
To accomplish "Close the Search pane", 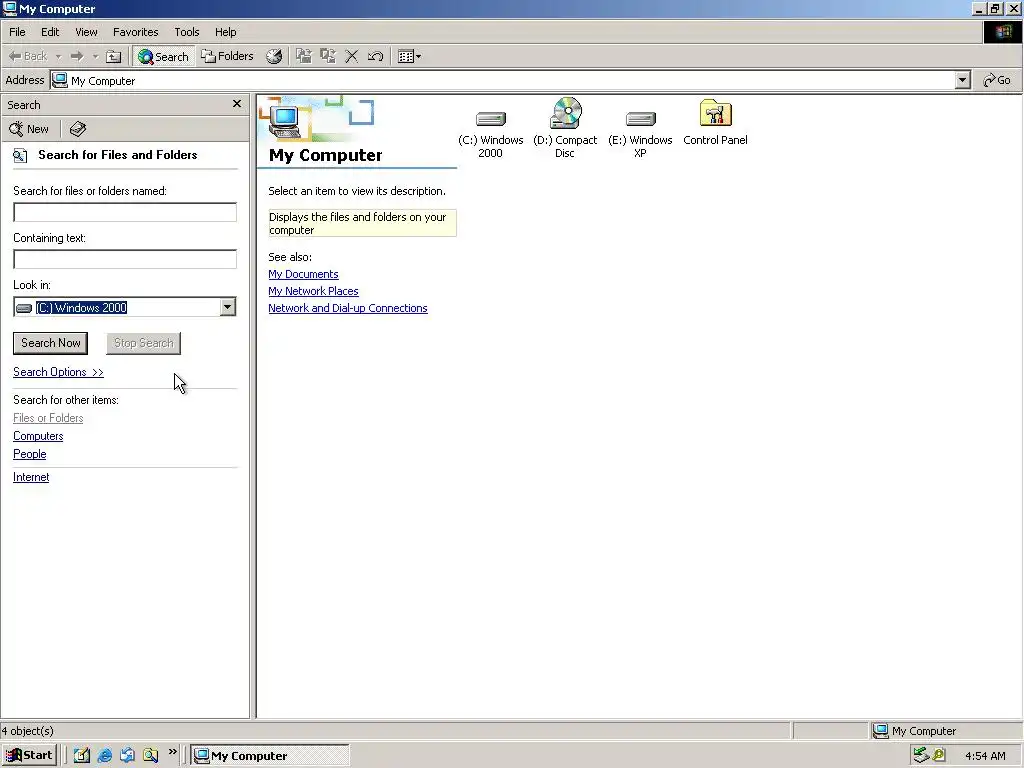I will tap(237, 104).
